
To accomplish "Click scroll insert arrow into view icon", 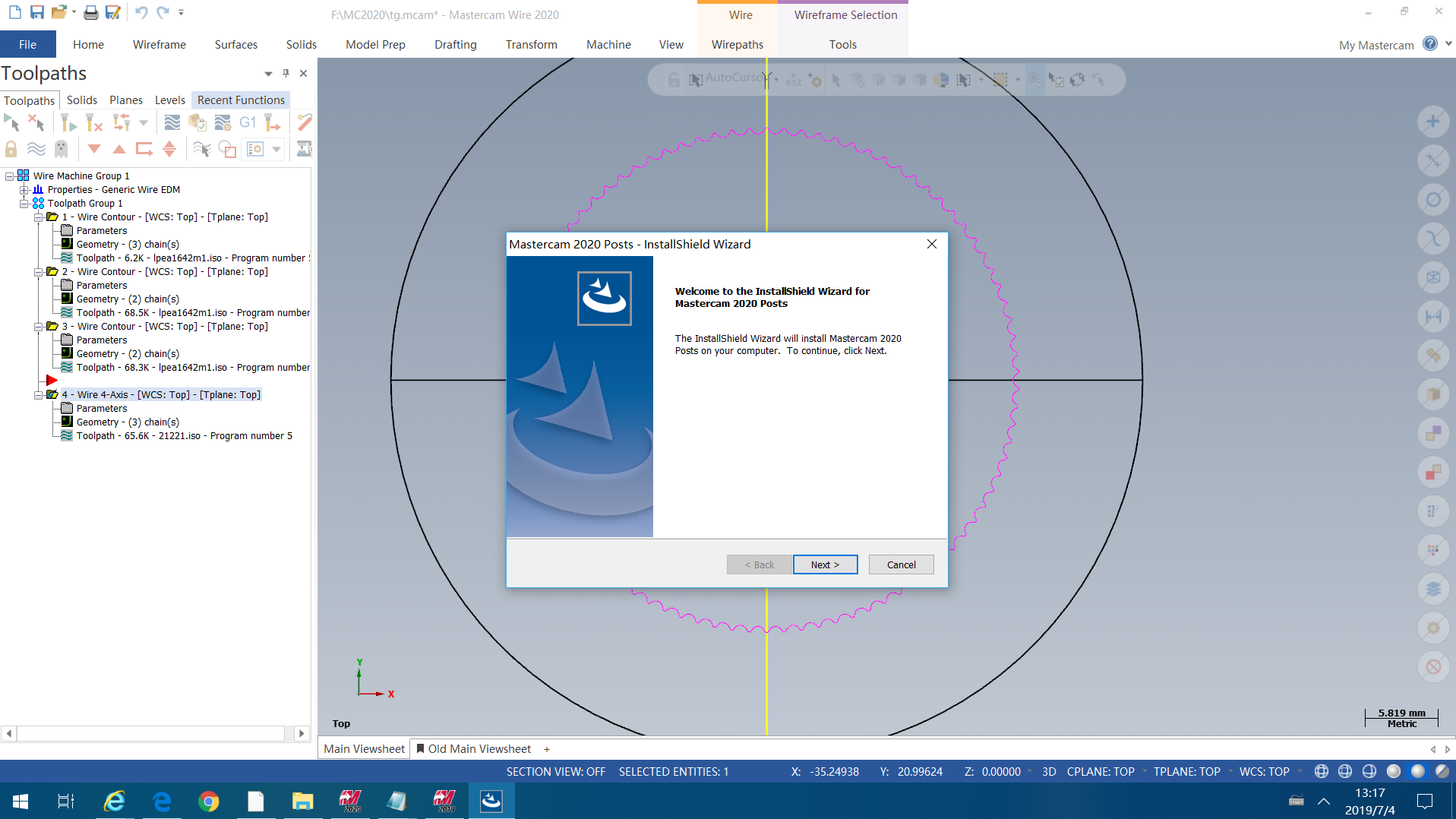I will click(169, 149).
